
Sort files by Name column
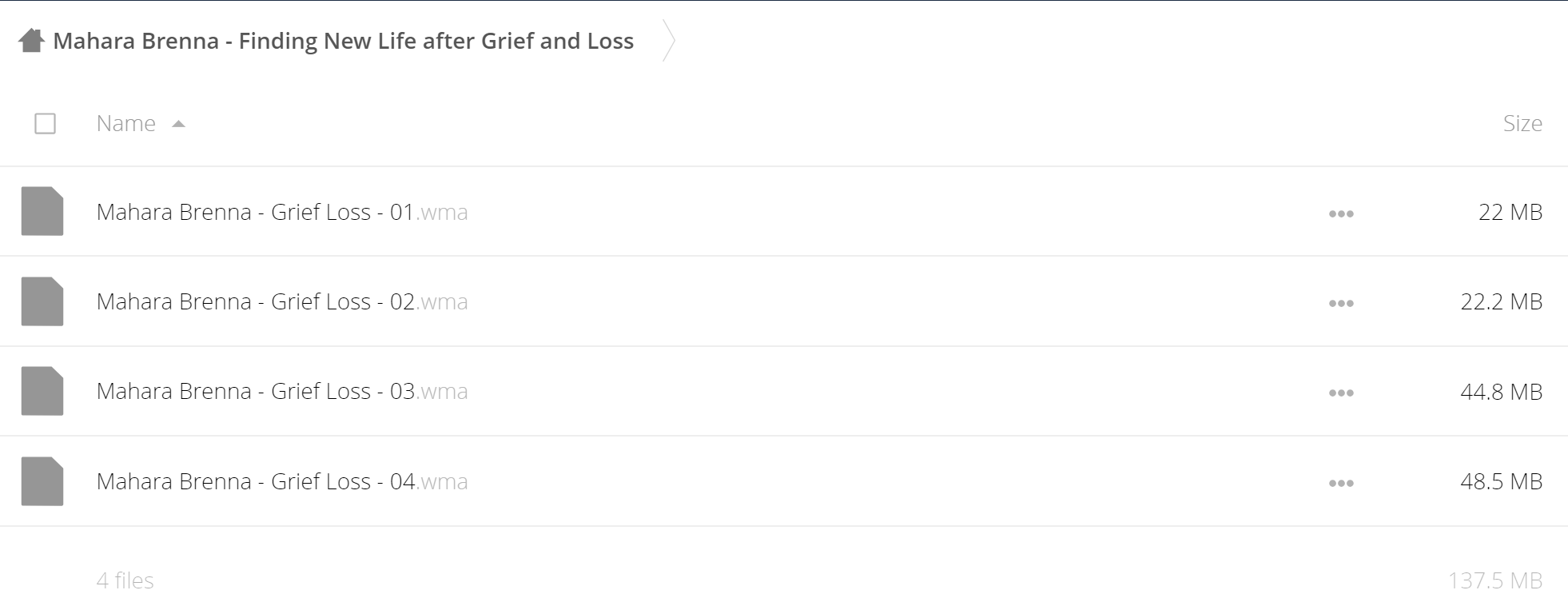click(x=126, y=123)
